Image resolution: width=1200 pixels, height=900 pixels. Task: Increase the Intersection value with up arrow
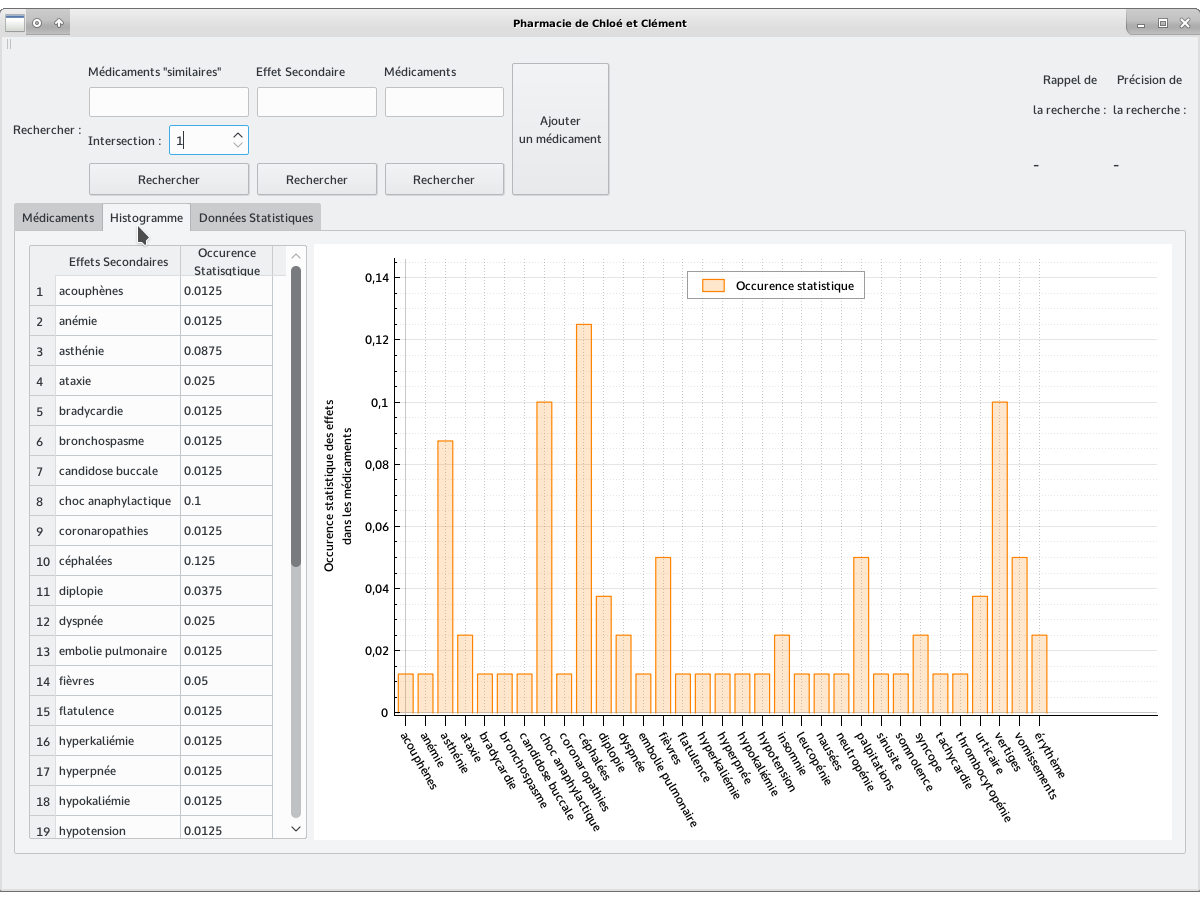point(237,134)
